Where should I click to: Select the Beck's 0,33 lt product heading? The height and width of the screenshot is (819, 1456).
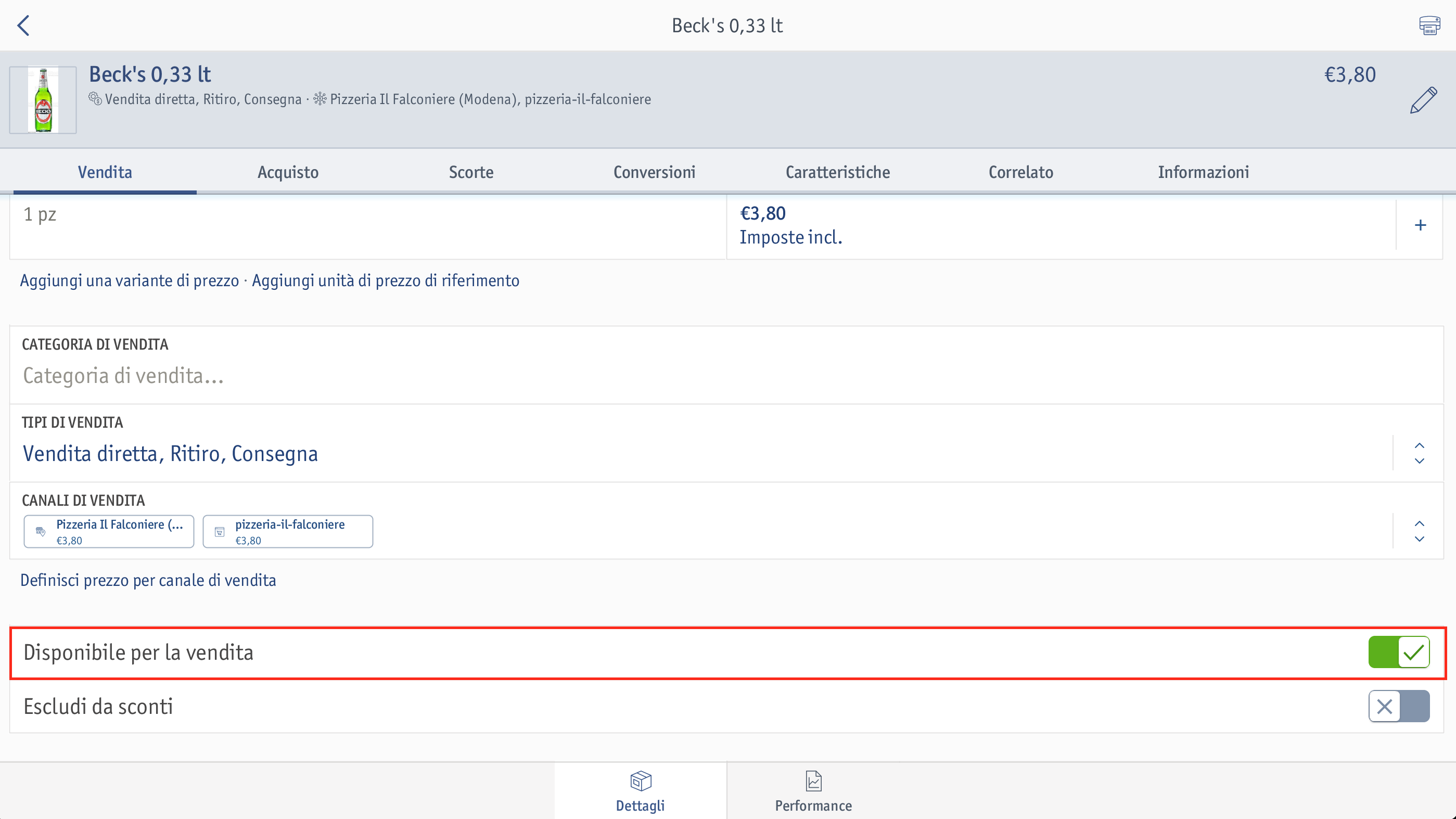tap(150, 74)
